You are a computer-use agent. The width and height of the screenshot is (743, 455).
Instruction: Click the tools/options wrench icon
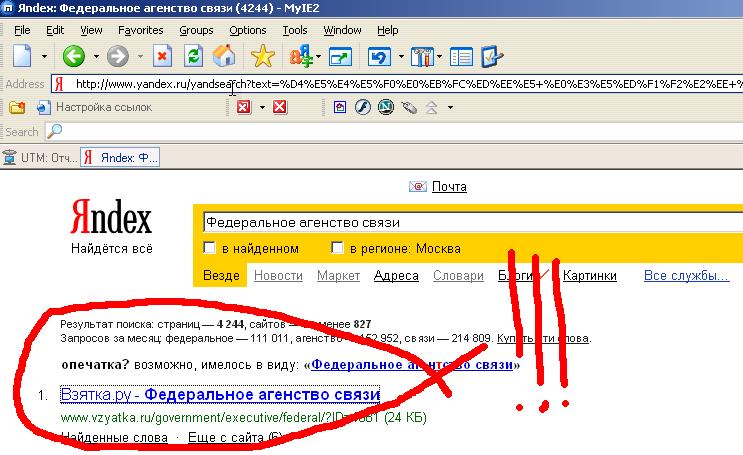coord(422,56)
